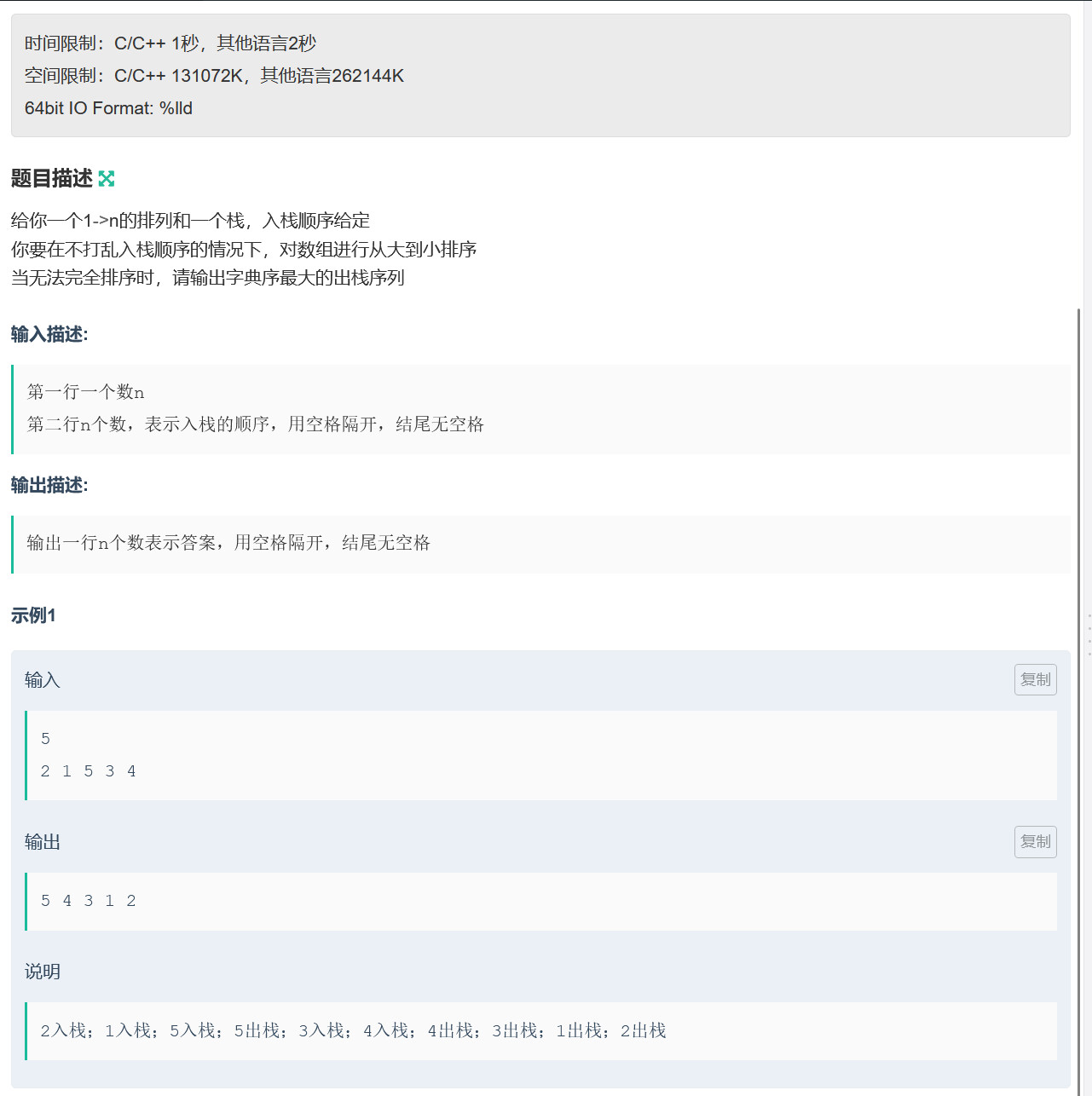Screen dimensions: 1092x1096
Task: Click the sentence starting 给你一个1->n的排列
Action: 190,221
